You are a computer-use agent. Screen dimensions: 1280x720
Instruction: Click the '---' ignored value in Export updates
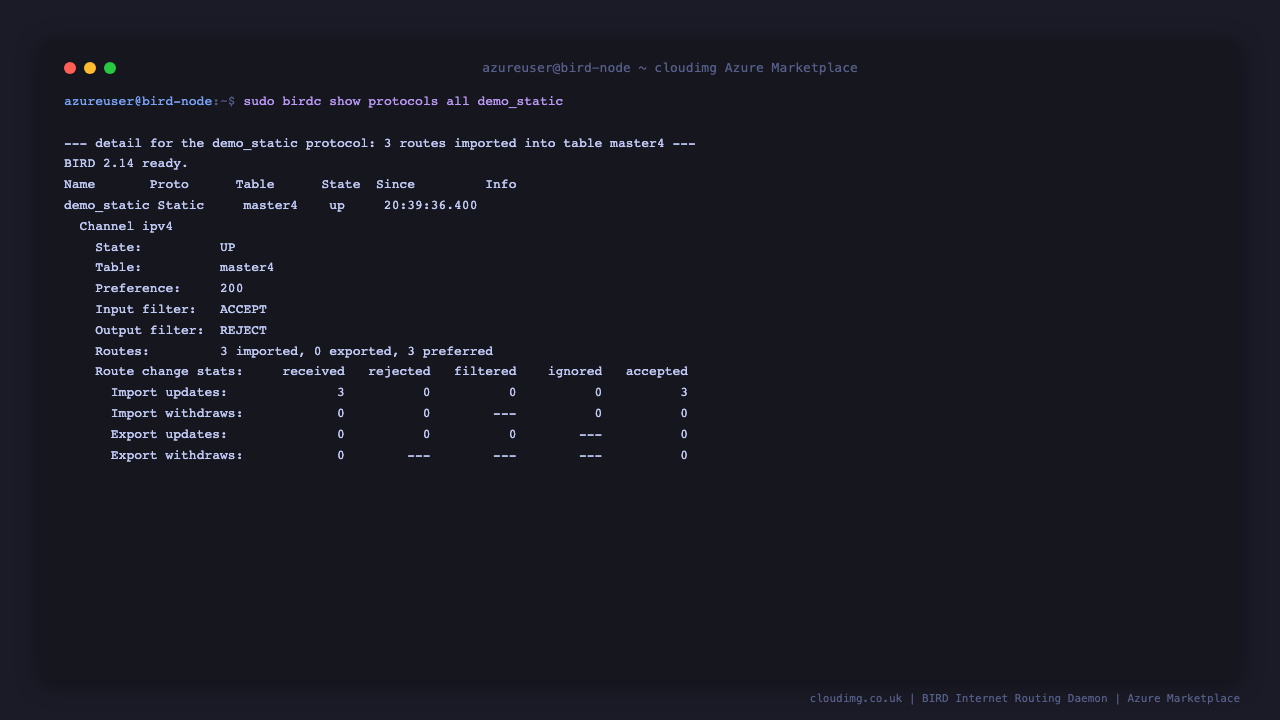tap(591, 434)
